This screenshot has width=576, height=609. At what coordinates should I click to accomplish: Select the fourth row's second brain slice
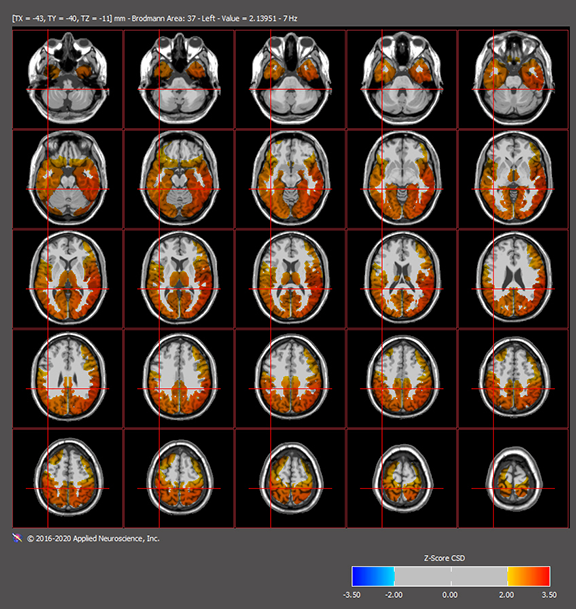[x=179, y=379]
